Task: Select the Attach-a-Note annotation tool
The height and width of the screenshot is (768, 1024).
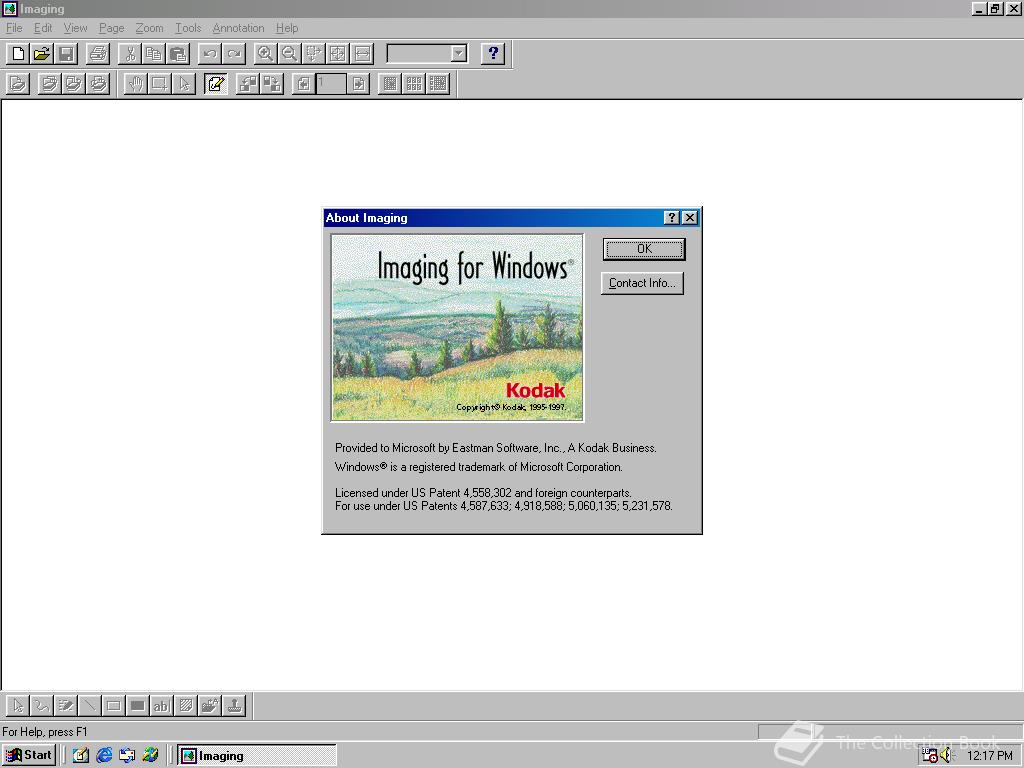Action: pyautogui.click(x=185, y=705)
